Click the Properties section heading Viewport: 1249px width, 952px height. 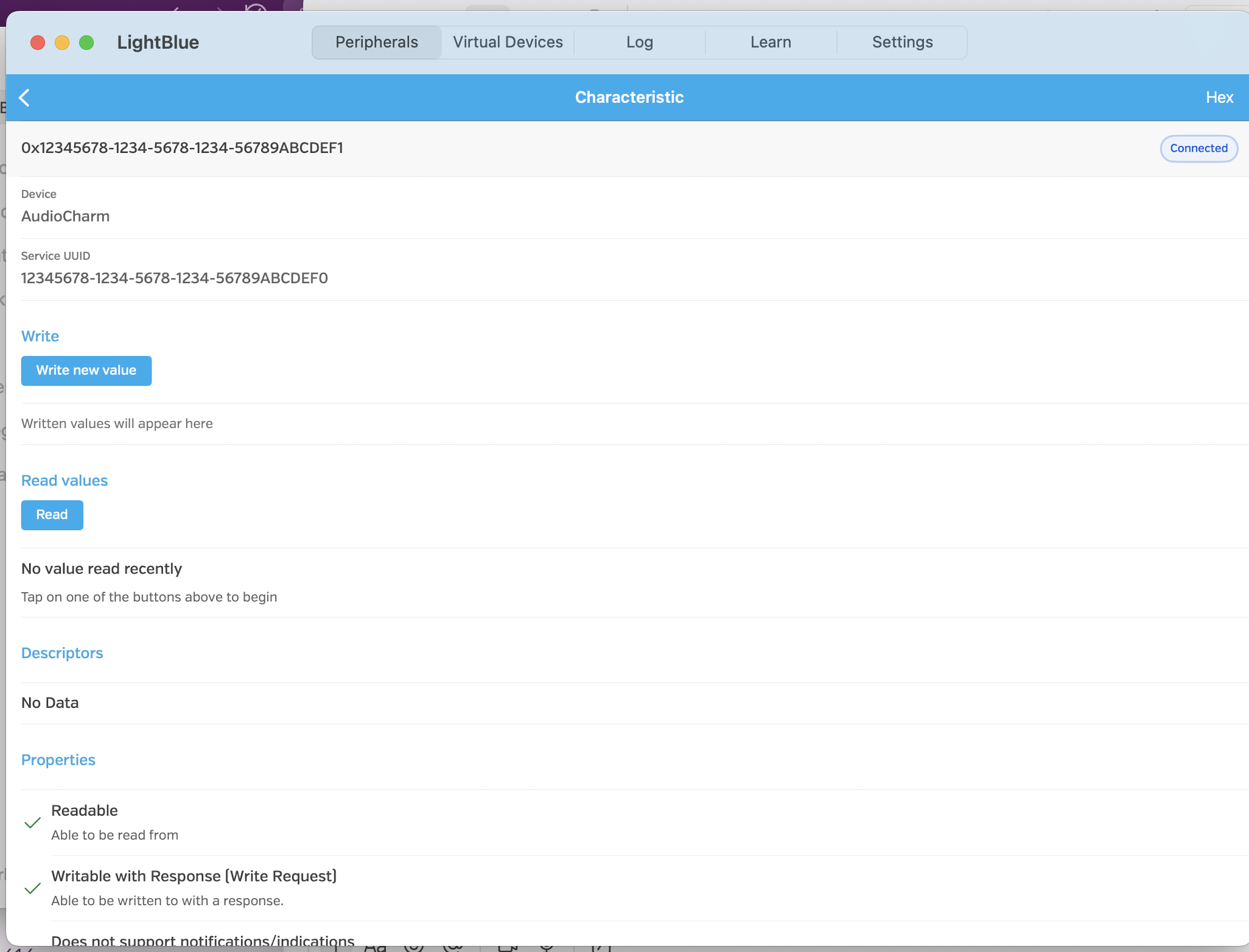58,760
